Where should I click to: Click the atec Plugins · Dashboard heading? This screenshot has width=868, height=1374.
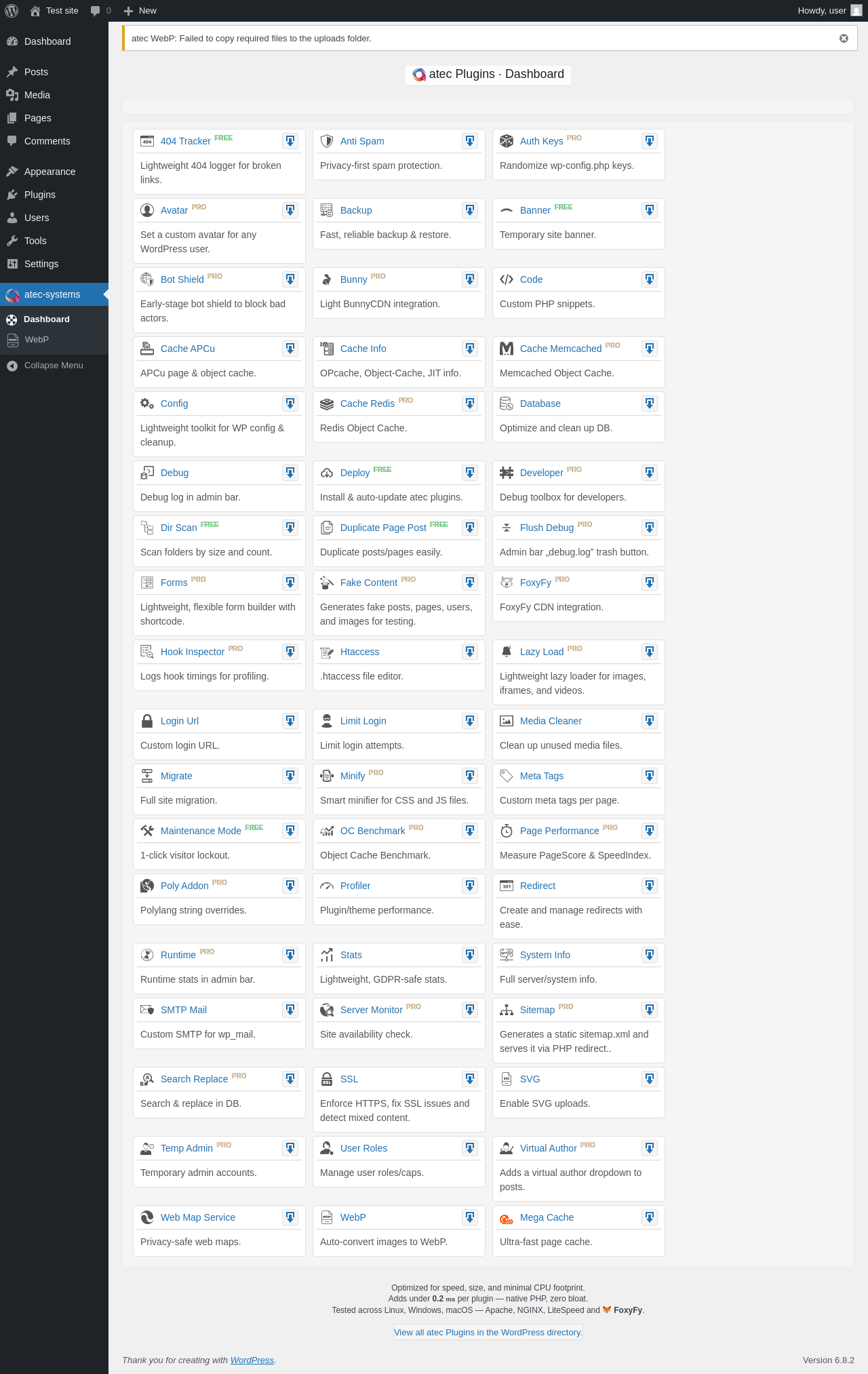coord(488,75)
